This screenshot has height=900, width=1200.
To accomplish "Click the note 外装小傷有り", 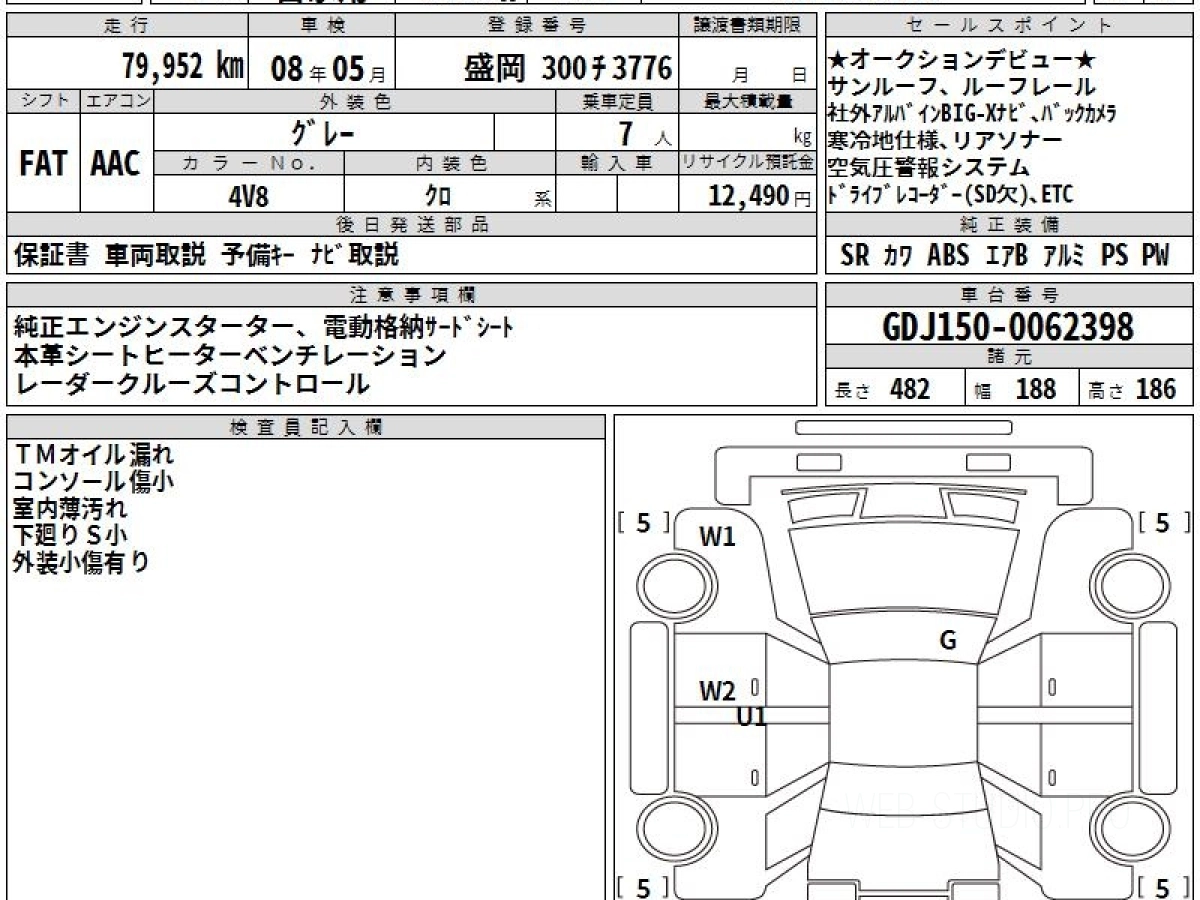I will (x=82, y=562).
